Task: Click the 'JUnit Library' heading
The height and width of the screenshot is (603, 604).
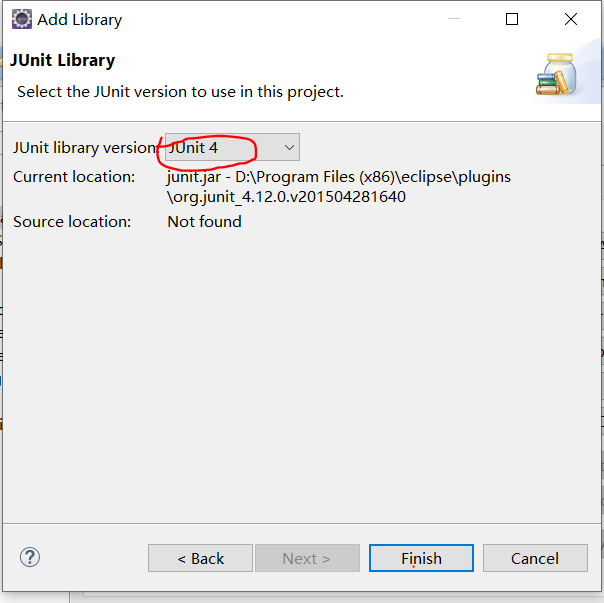Action: pos(62,60)
